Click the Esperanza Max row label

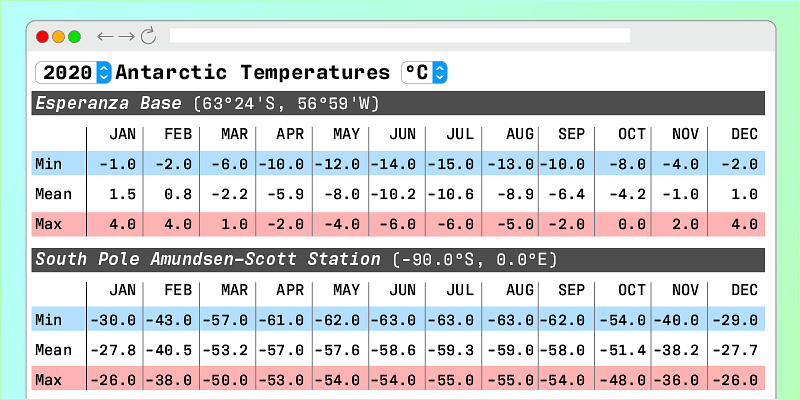click(x=48, y=222)
